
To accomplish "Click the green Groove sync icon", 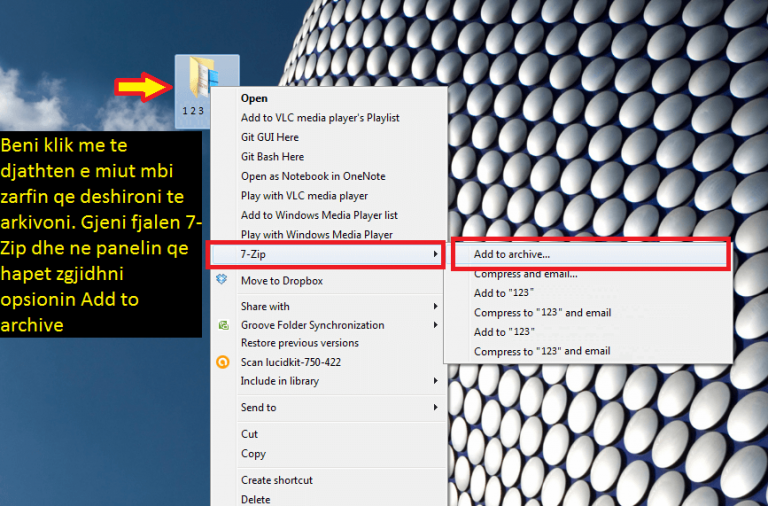I will 223,325.
